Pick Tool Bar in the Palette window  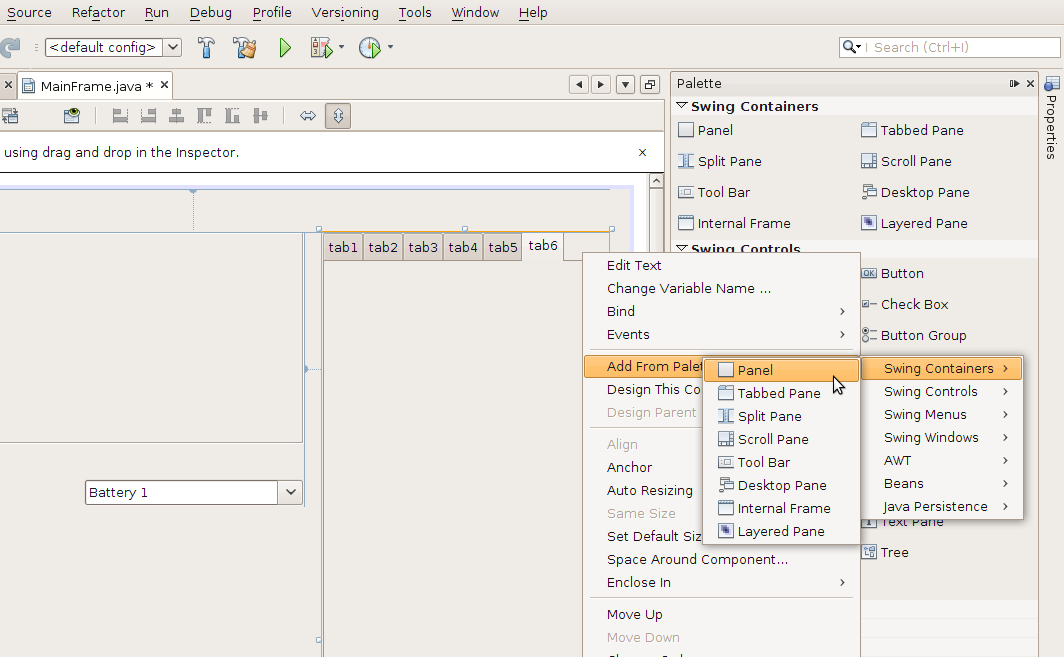click(x=714, y=193)
